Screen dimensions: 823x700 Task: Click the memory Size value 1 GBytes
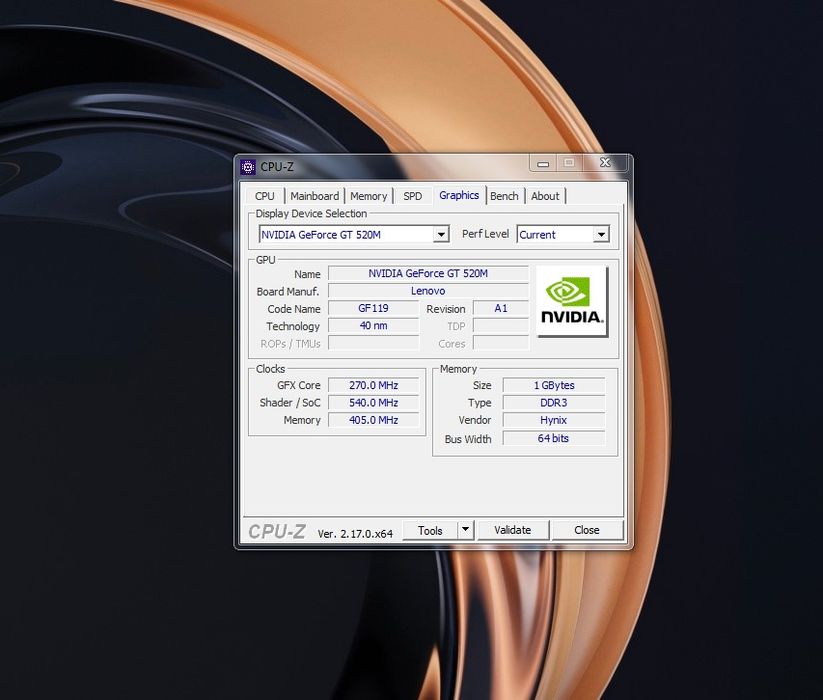[x=554, y=385]
